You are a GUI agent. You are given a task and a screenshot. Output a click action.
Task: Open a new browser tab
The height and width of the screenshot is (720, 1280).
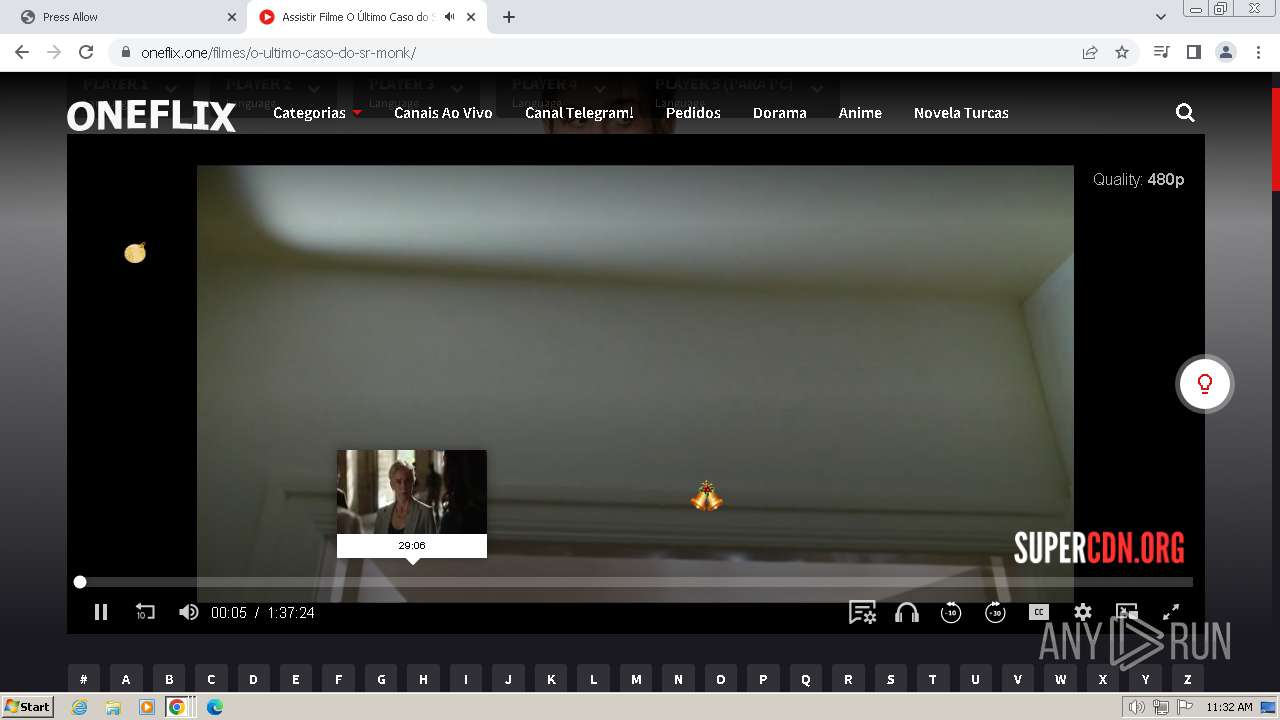(x=509, y=17)
